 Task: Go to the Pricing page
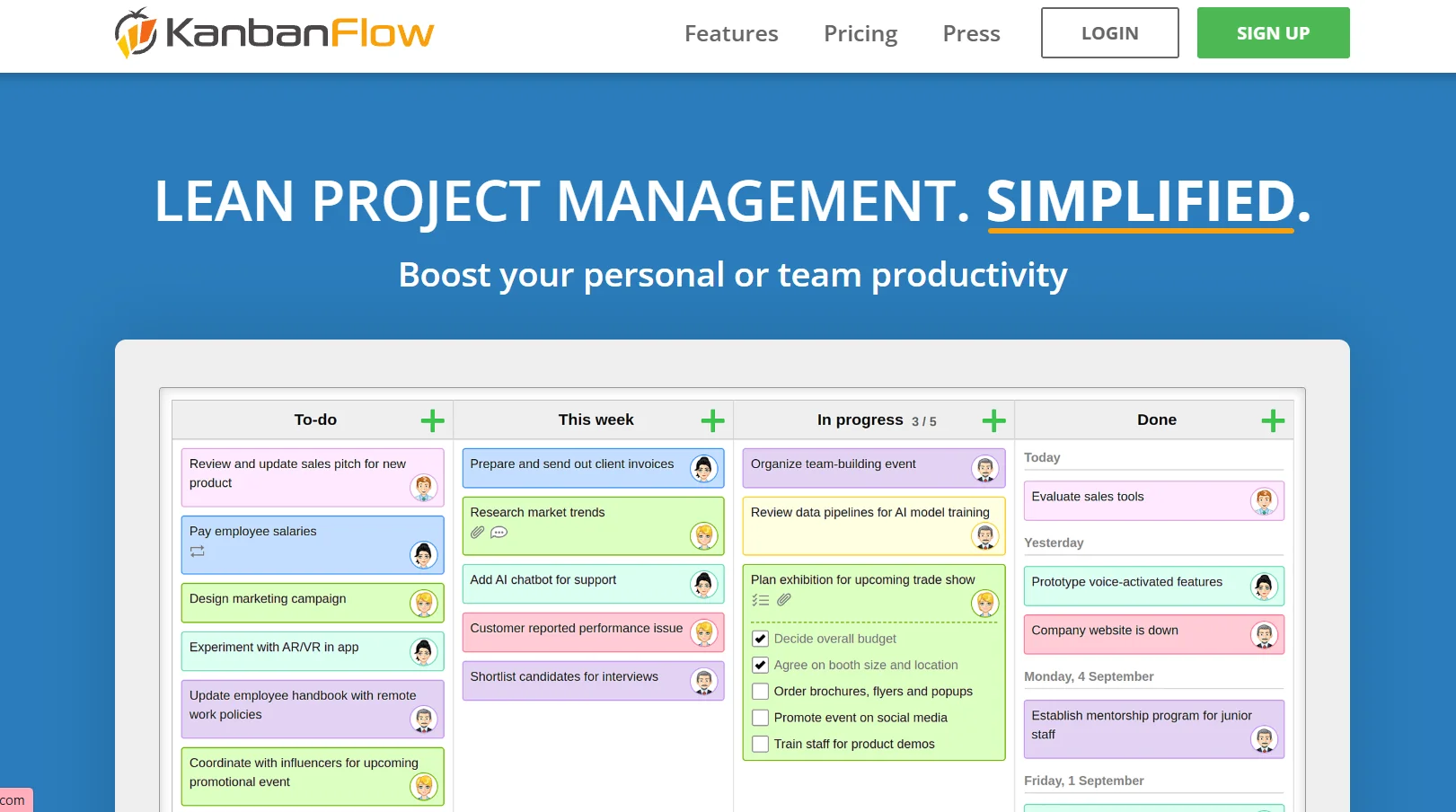(x=860, y=33)
